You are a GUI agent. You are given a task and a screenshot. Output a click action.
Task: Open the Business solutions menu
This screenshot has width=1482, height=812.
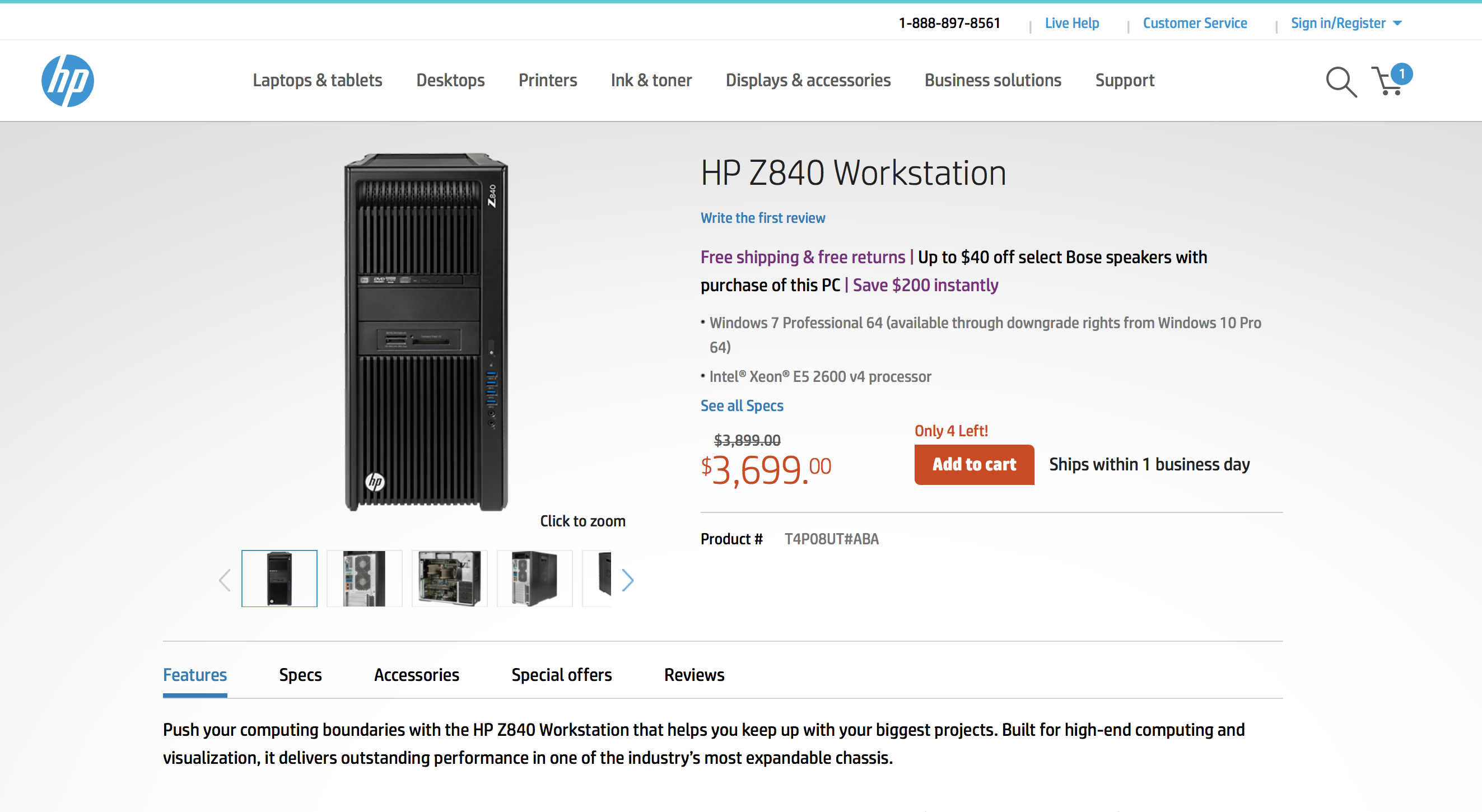tap(992, 80)
